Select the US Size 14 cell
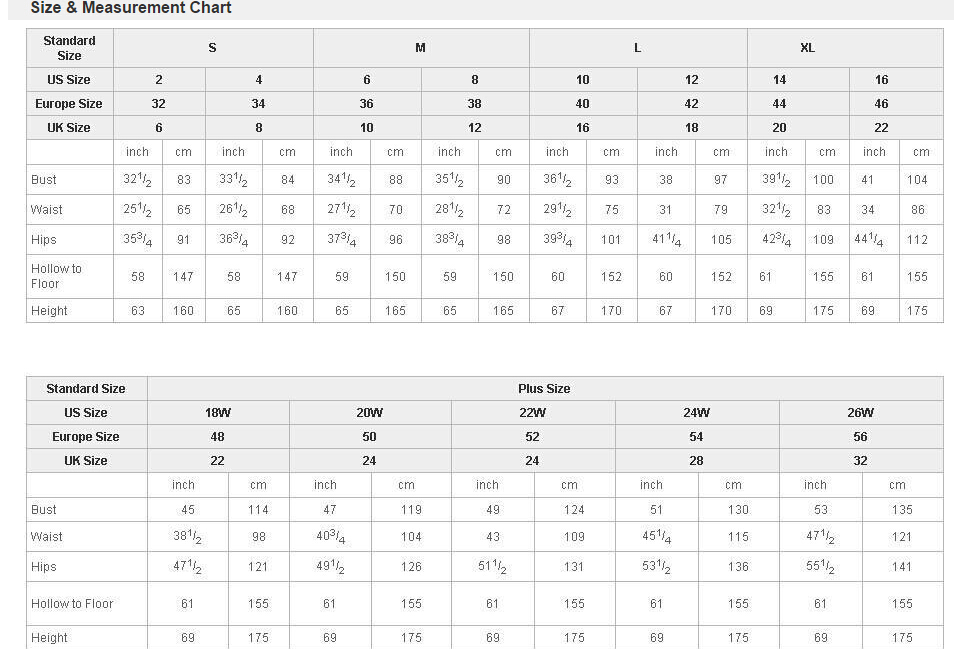This screenshot has width=954, height=649. point(779,80)
